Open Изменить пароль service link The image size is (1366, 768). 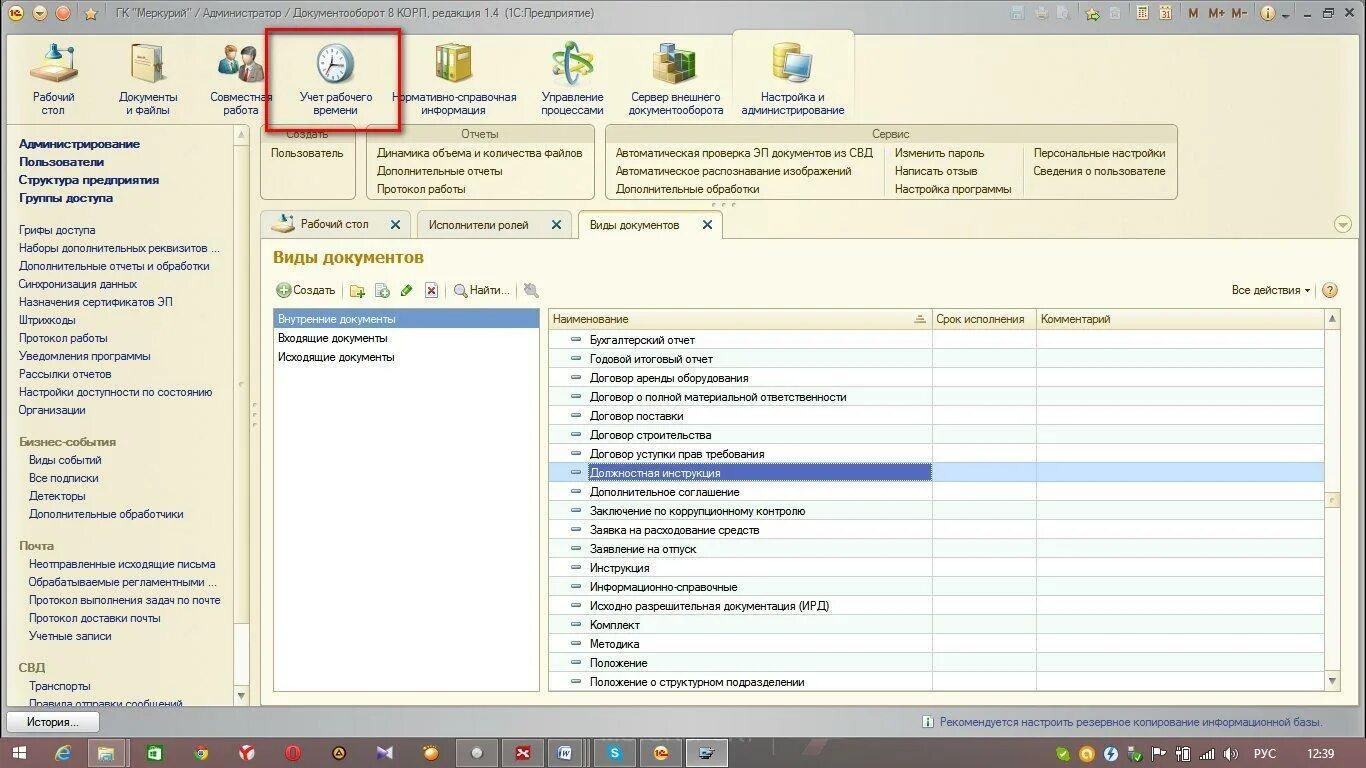pos(939,153)
